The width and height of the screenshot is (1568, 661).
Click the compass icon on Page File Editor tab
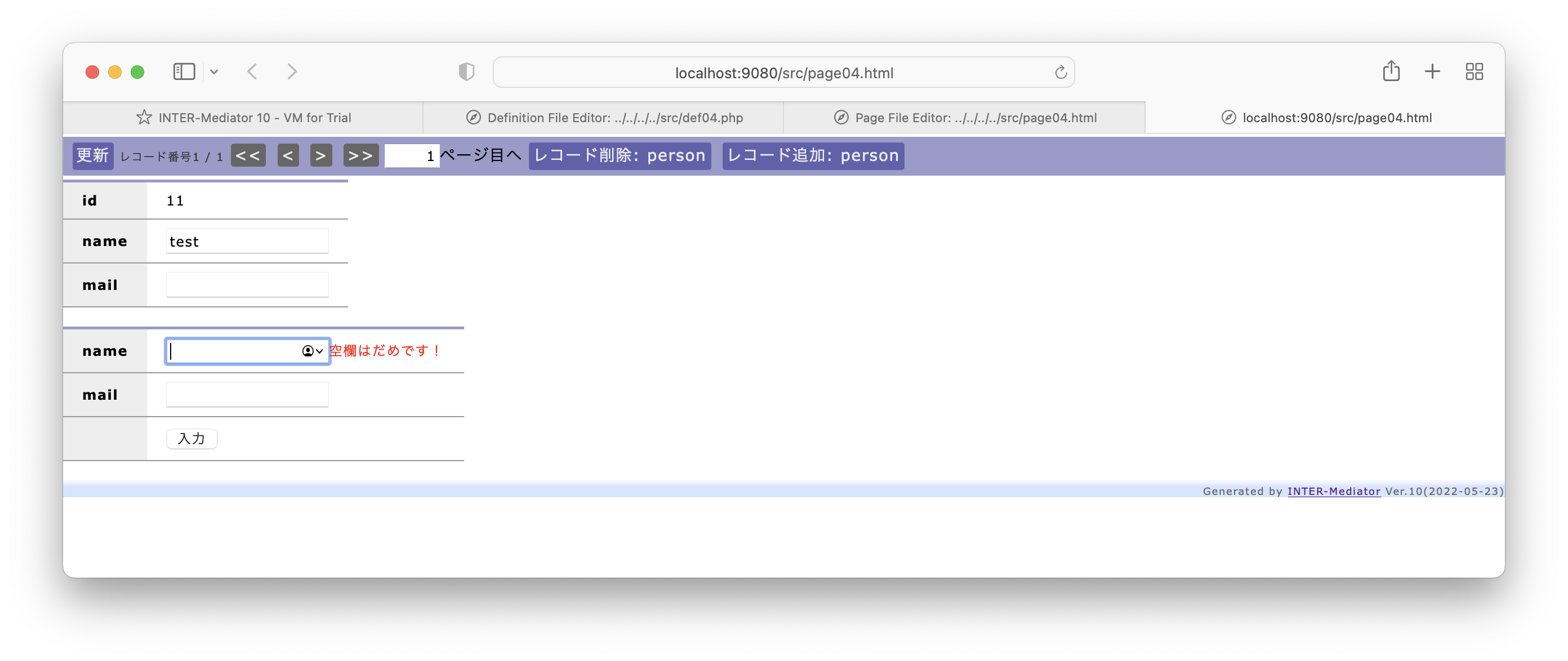point(841,118)
